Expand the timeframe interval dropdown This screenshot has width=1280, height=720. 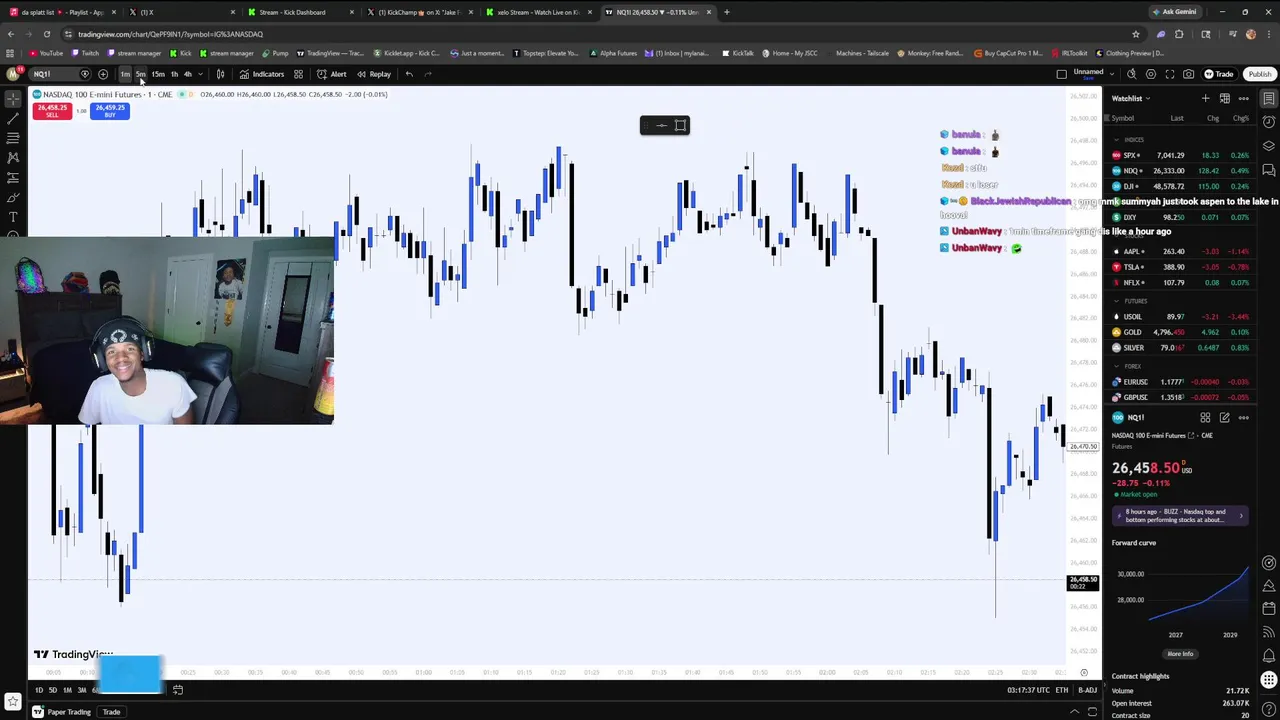coord(200,74)
